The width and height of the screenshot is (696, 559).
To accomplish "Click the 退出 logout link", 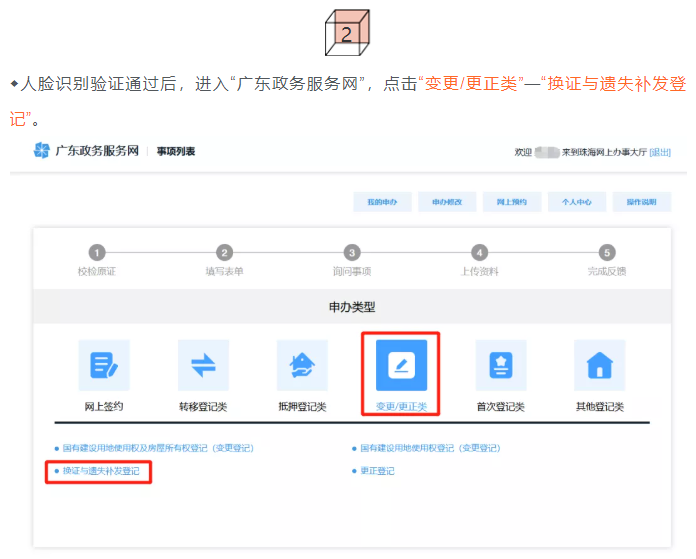I will [660, 152].
